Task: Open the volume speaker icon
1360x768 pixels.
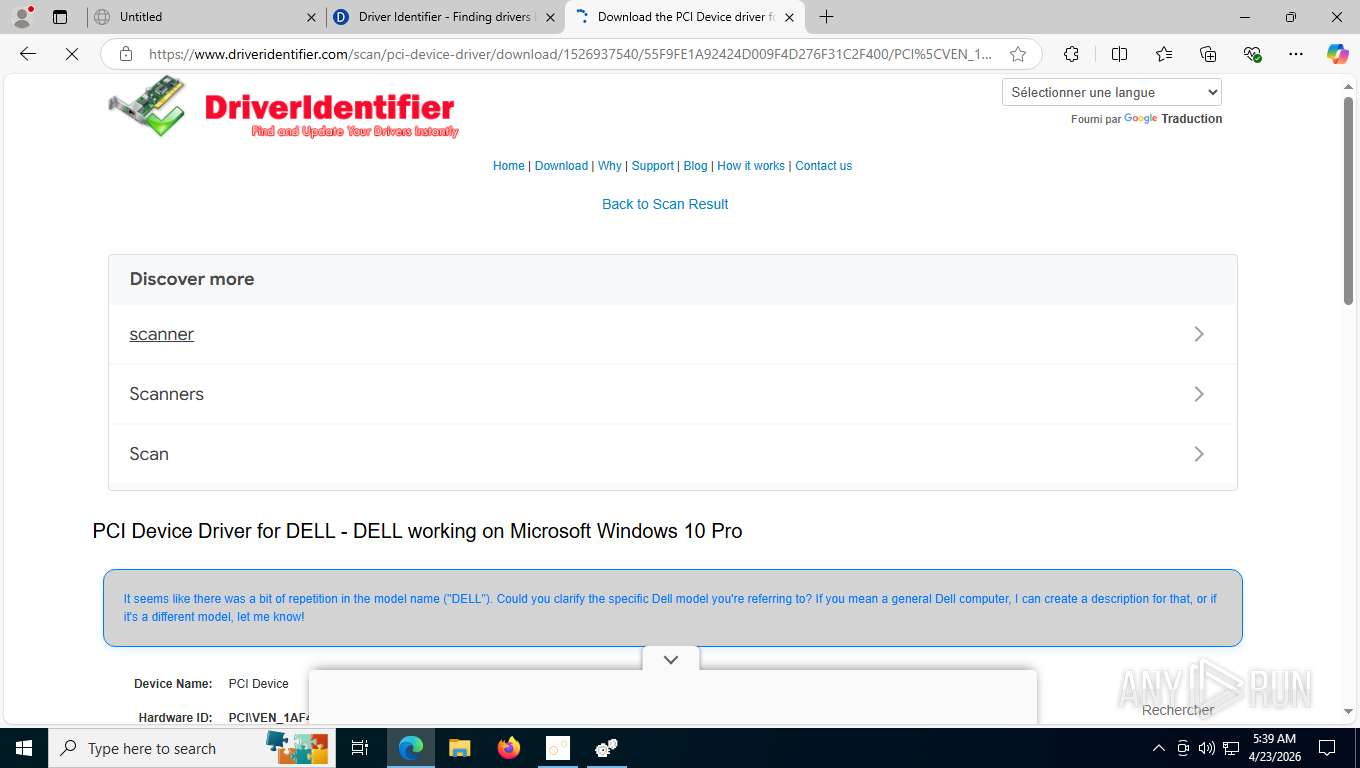Action: [x=1206, y=748]
